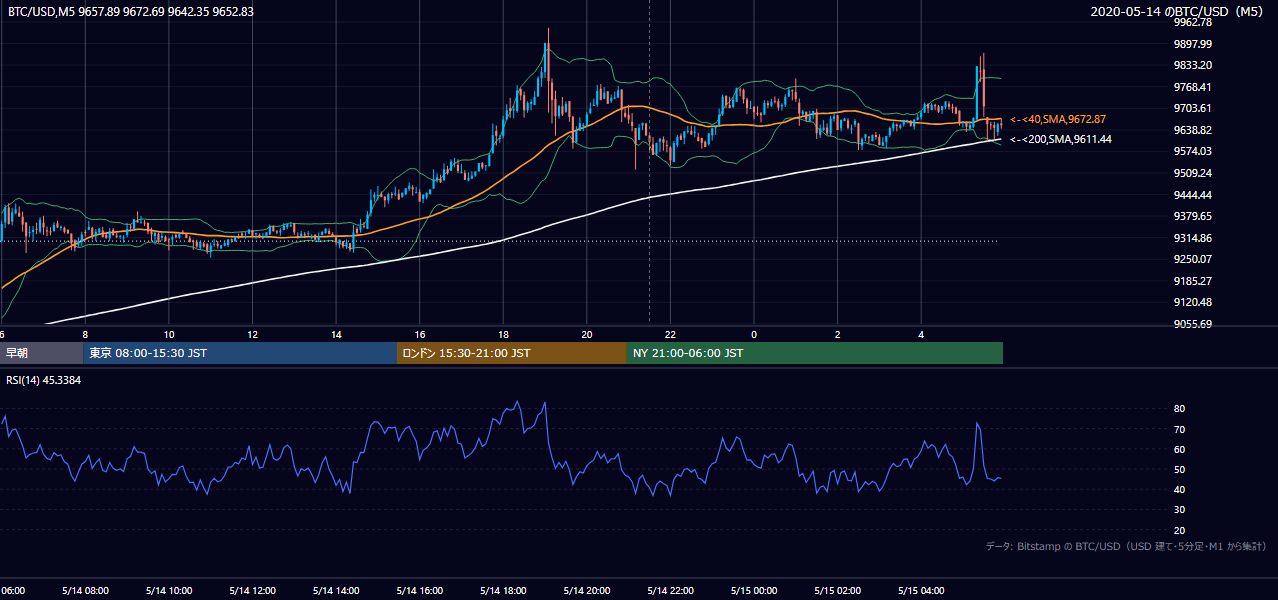
Task: Click the 5/14 14:00 date label
Action: pyautogui.click(x=336, y=591)
